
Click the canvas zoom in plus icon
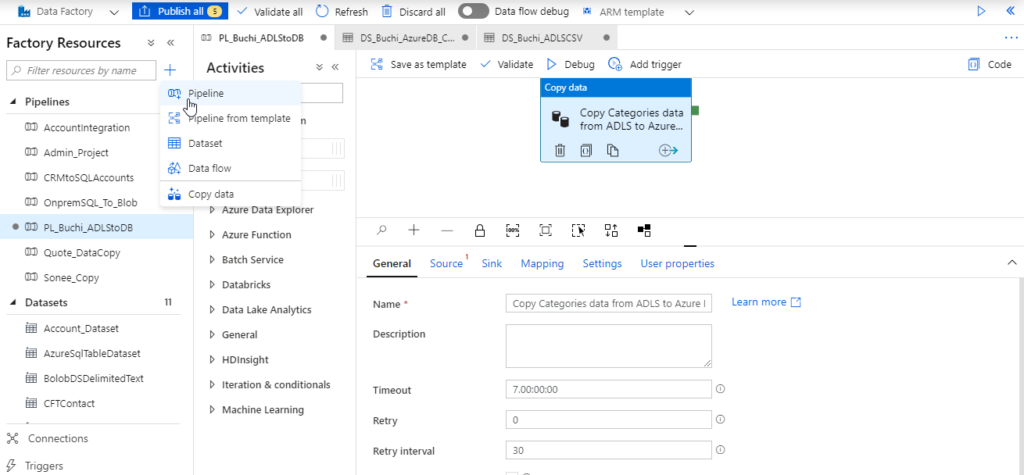tap(413, 230)
